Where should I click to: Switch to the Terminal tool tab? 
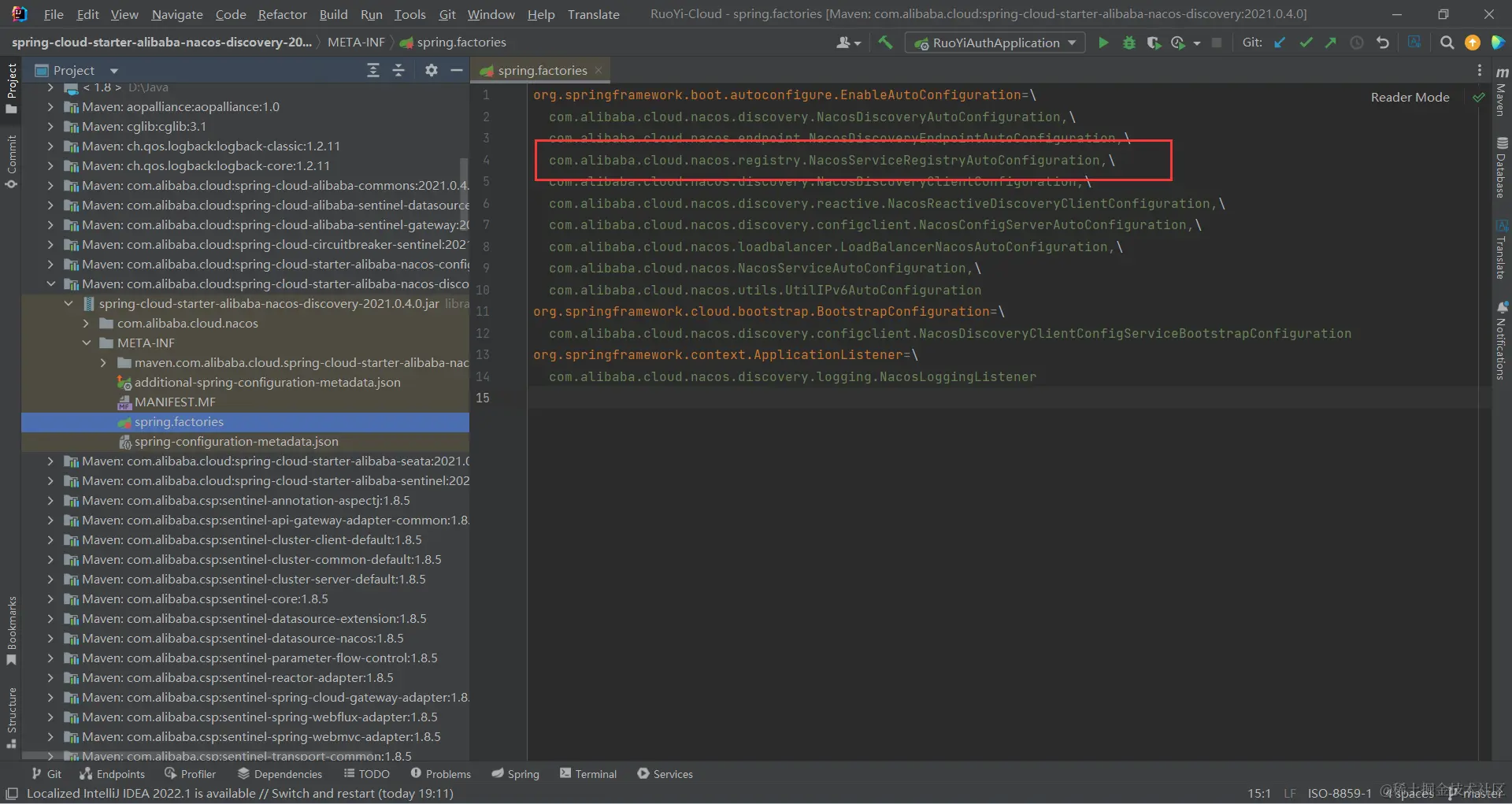pyautogui.click(x=588, y=774)
